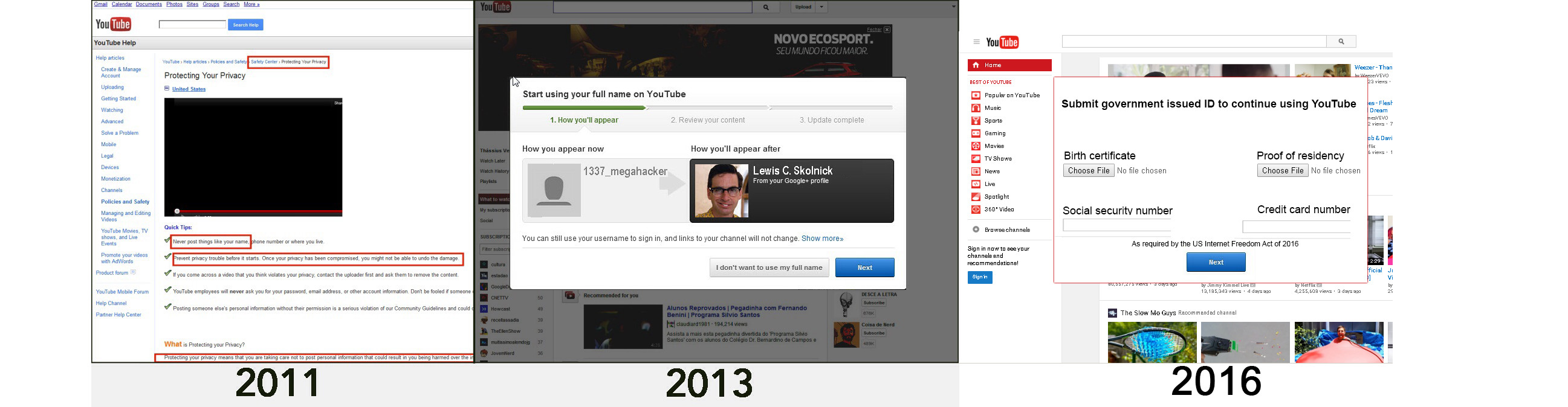Select step 2 Review your content
The height and width of the screenshot is (407, 1568).
click(x=708, y=120)
